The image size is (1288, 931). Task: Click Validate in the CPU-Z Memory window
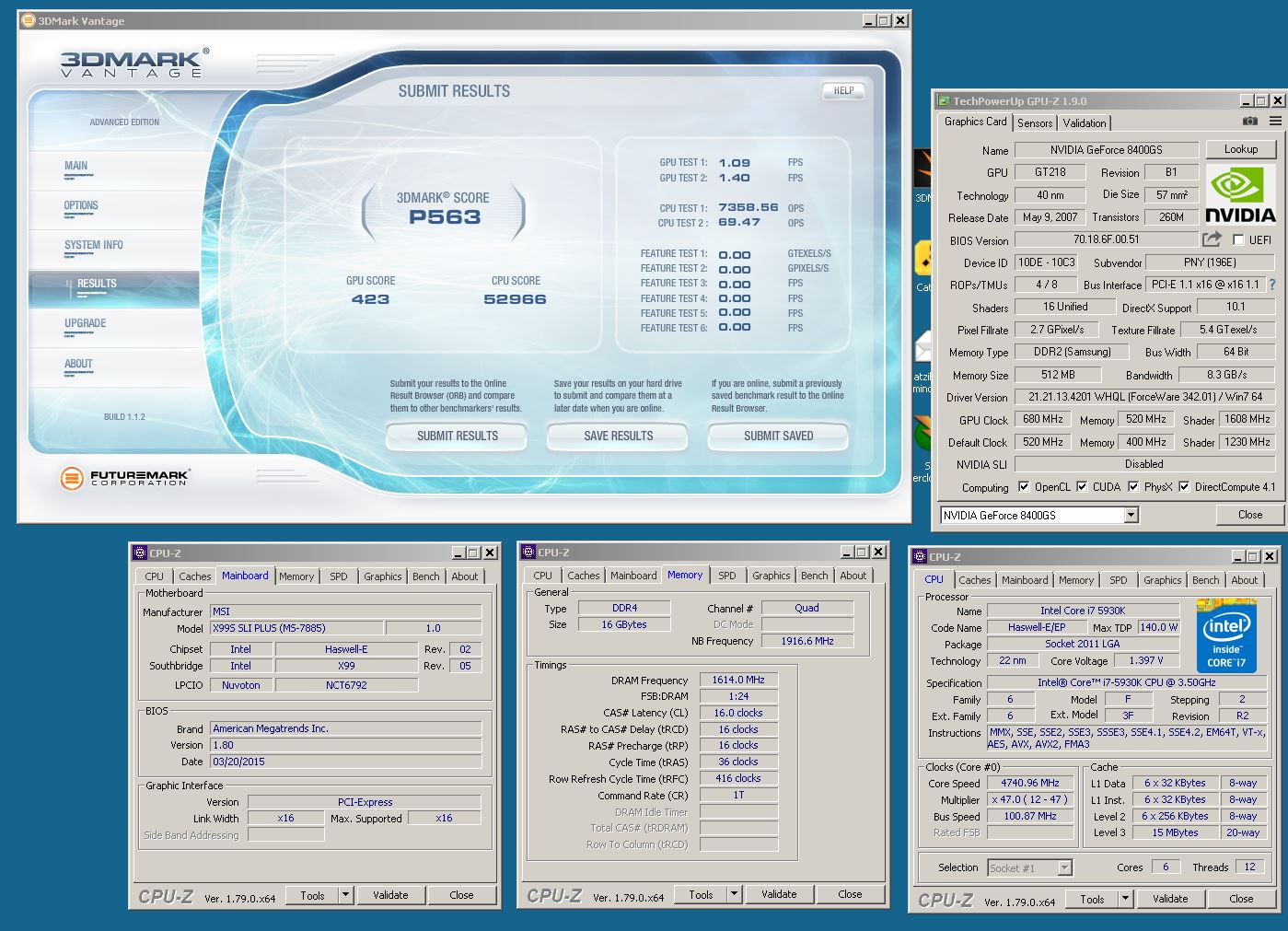779,893
